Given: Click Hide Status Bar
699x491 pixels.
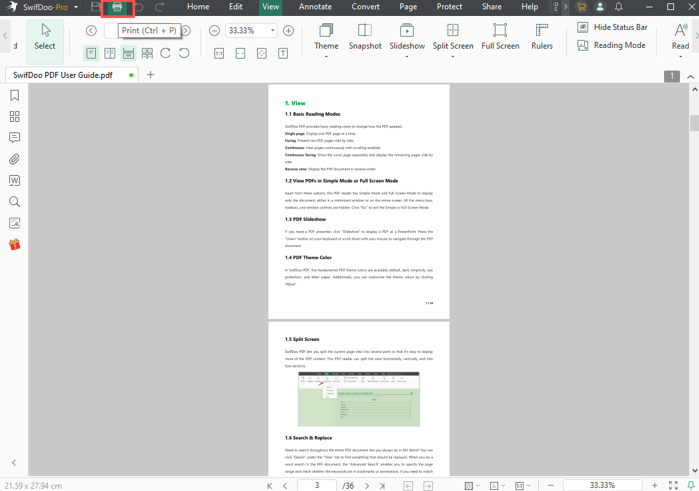Looking at the screenshot, I should tap(613, 27).
